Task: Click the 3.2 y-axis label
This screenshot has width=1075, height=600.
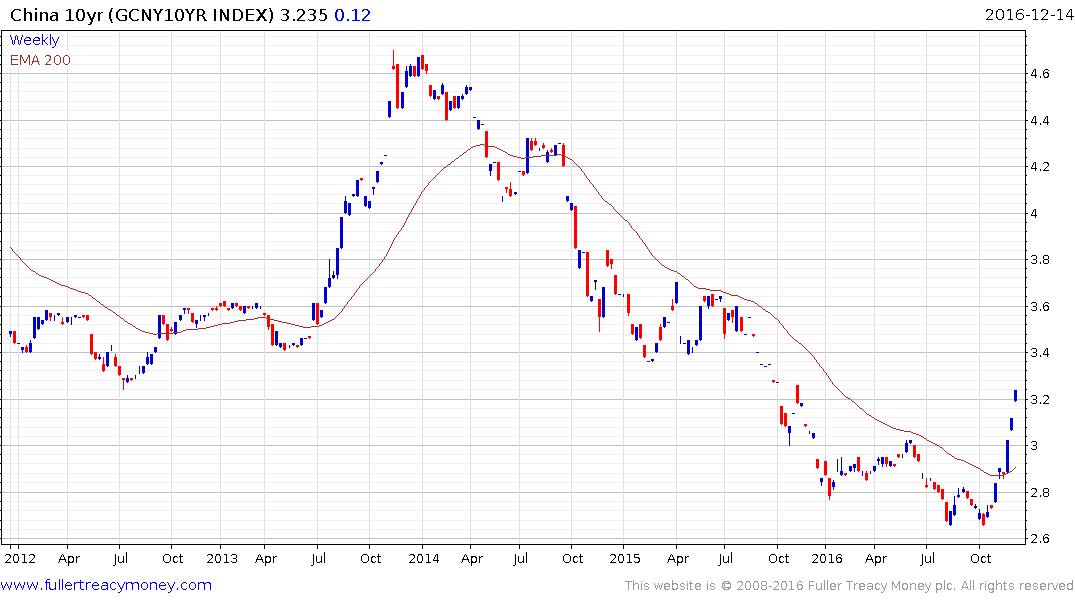Action: click(1039, 399)
